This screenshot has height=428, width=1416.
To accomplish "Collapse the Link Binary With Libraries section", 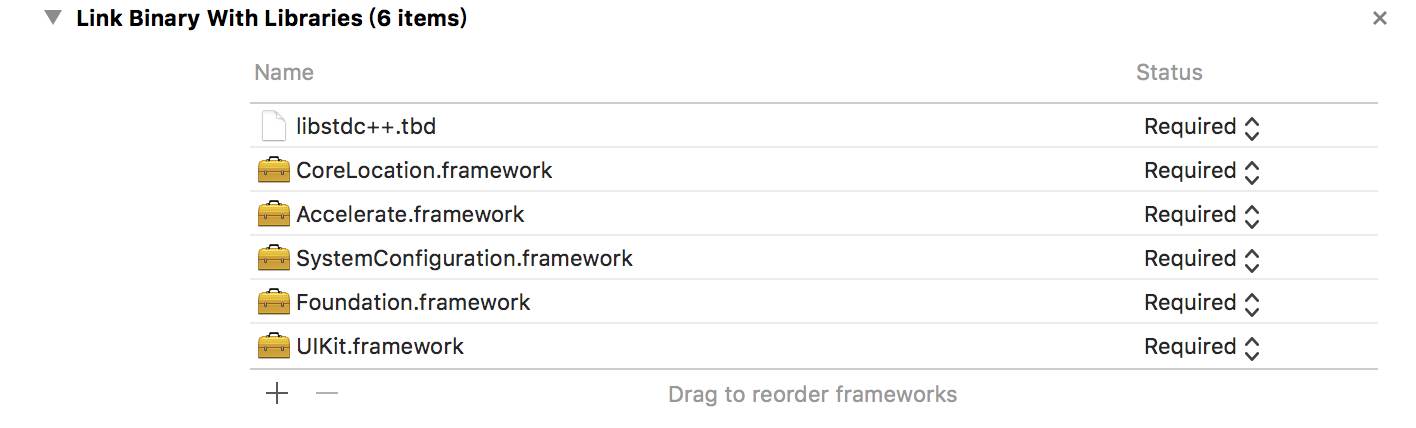I will coord(53,18).
